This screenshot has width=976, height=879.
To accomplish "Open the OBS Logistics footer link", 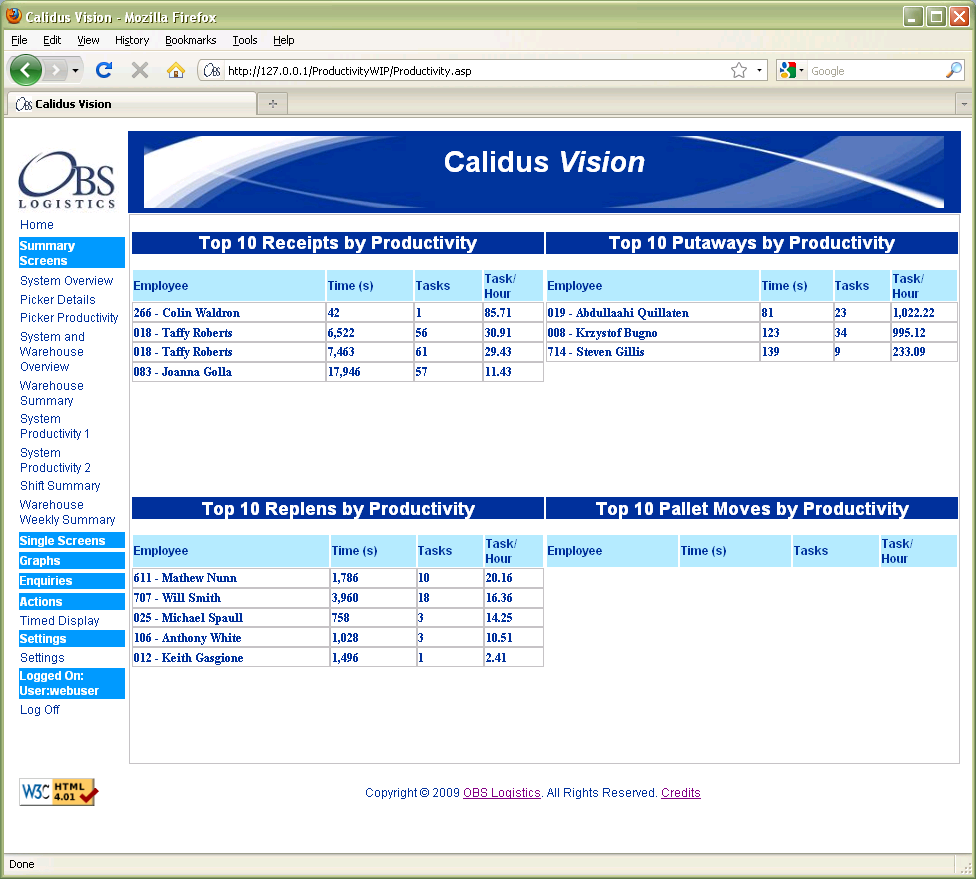I will [502, 792].
